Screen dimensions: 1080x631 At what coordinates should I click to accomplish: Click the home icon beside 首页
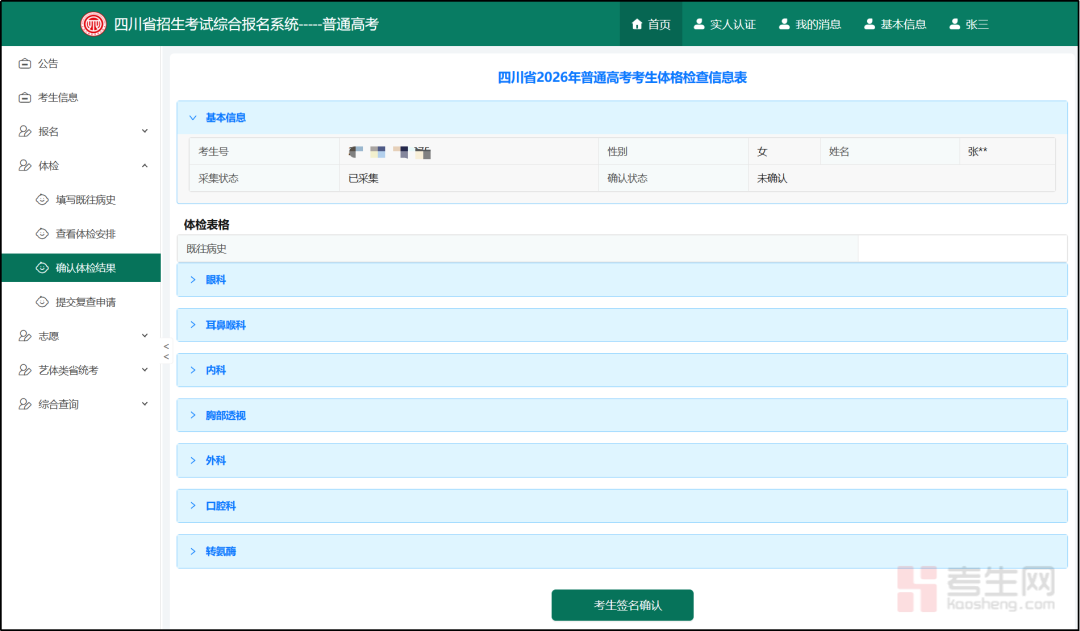636,23
